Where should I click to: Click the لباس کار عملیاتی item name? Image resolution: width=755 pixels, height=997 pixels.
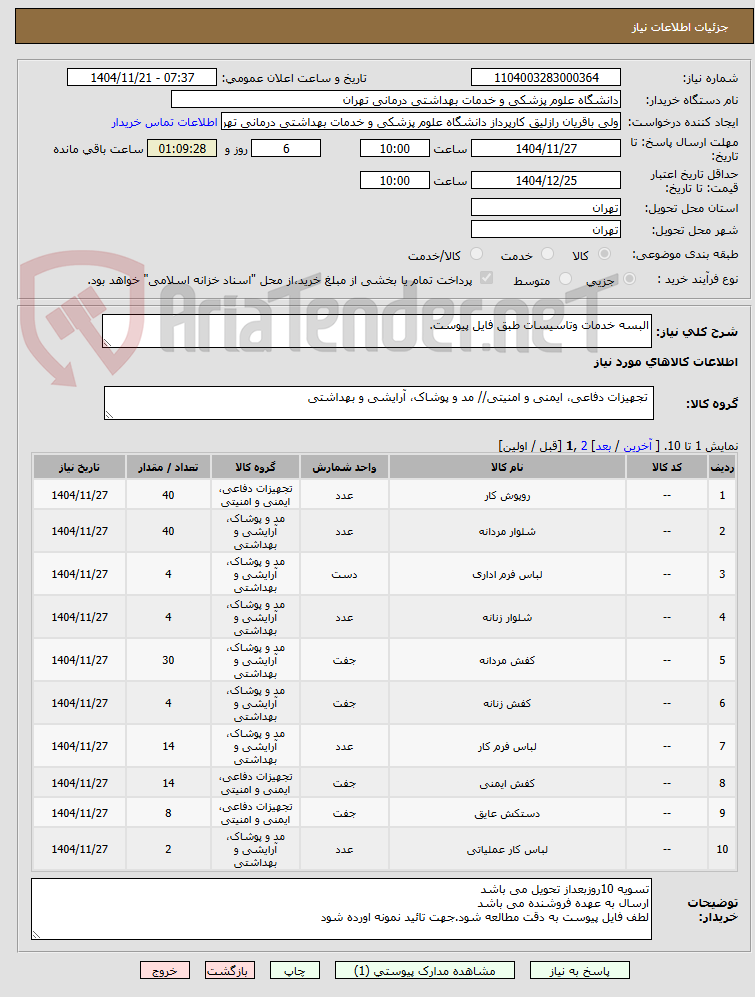pos(507,849)
